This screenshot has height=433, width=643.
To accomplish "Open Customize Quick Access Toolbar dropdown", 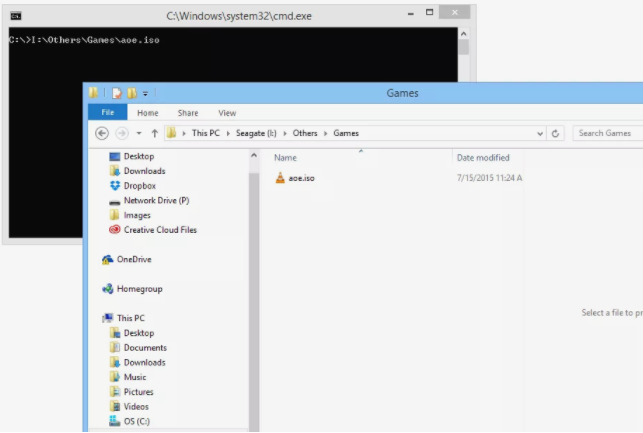I will point(145,93).
